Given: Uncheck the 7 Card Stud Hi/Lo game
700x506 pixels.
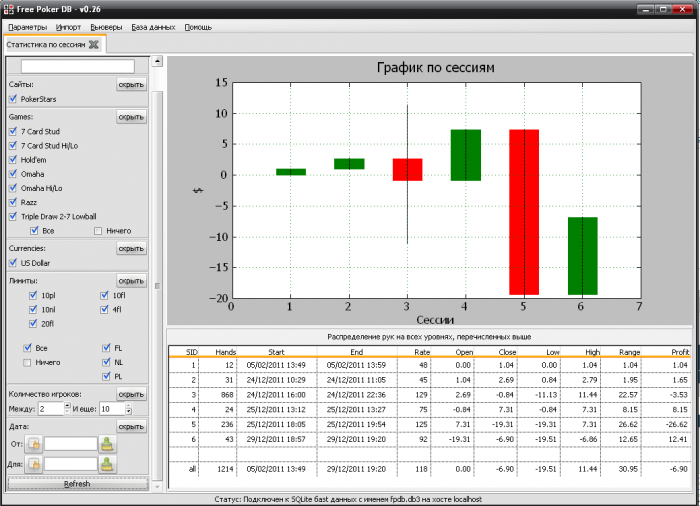Looking at the screenshot, I should (x=13, y=146).
